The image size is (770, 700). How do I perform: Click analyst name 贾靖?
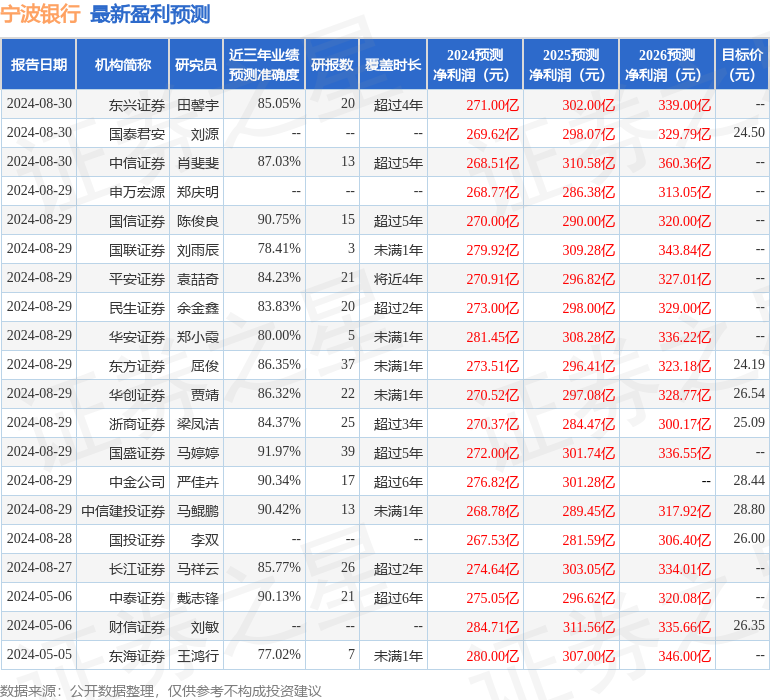[205, 394]
